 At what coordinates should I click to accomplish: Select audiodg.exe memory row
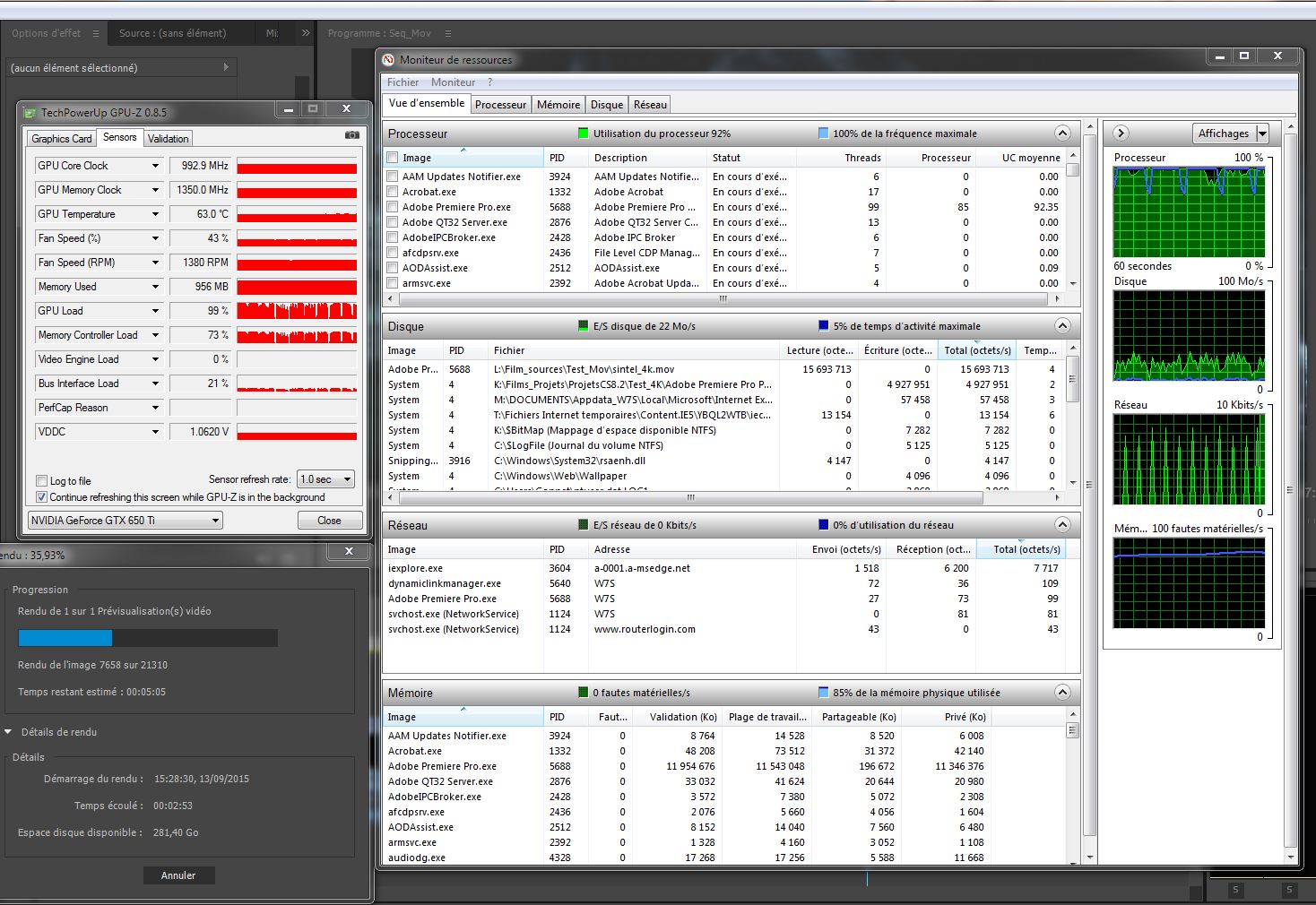(724, 858)
